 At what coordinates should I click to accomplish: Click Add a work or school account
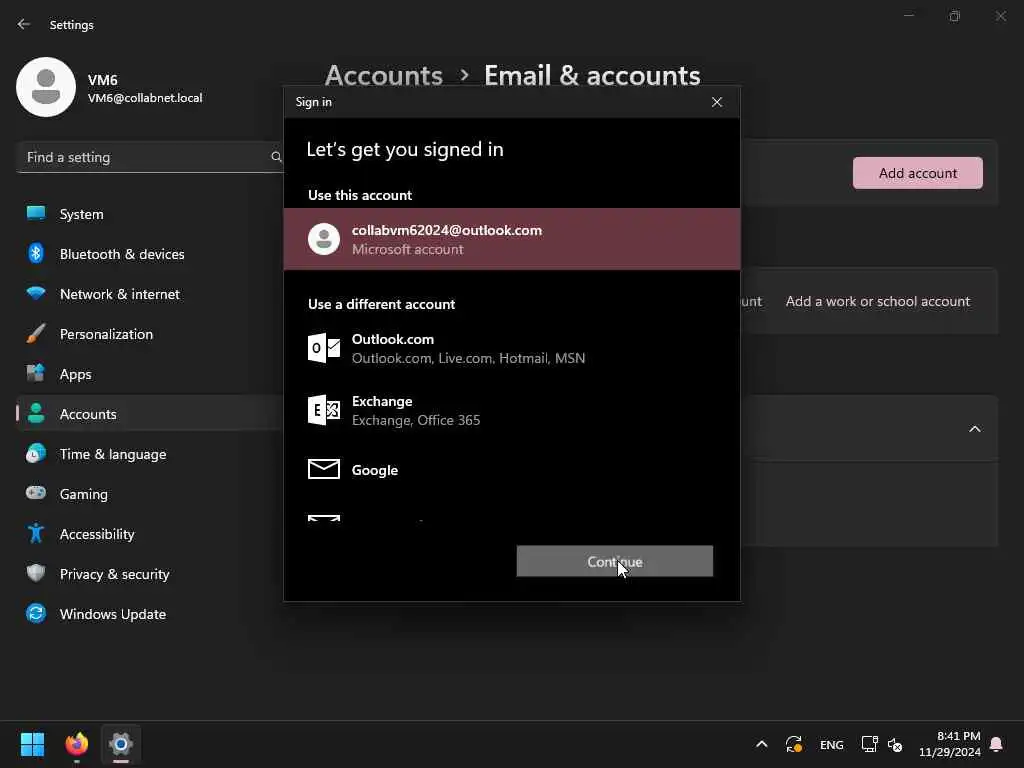tap(878, 301)
